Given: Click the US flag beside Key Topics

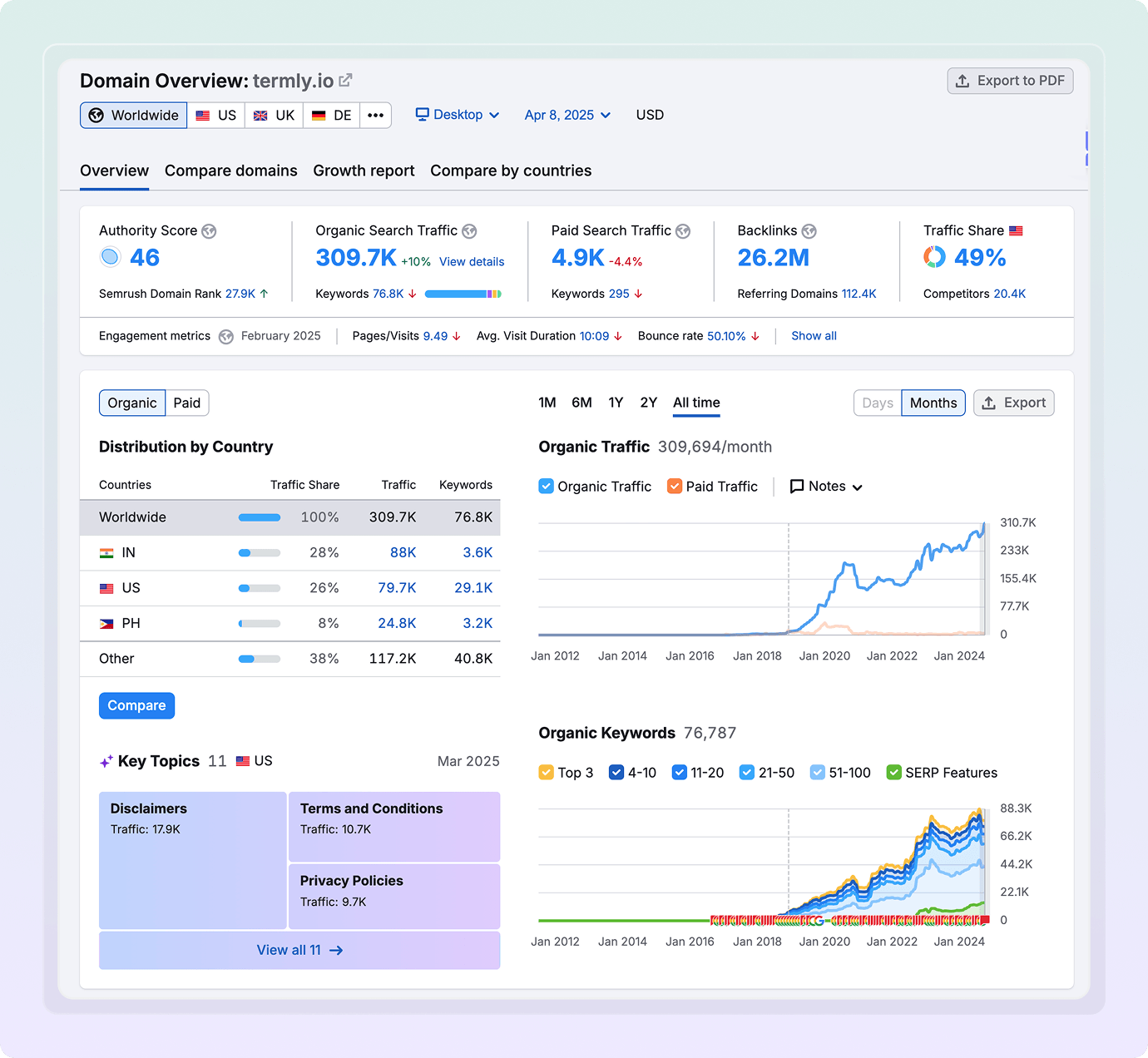Looking at the screenshot, I should tap(243, 761).
